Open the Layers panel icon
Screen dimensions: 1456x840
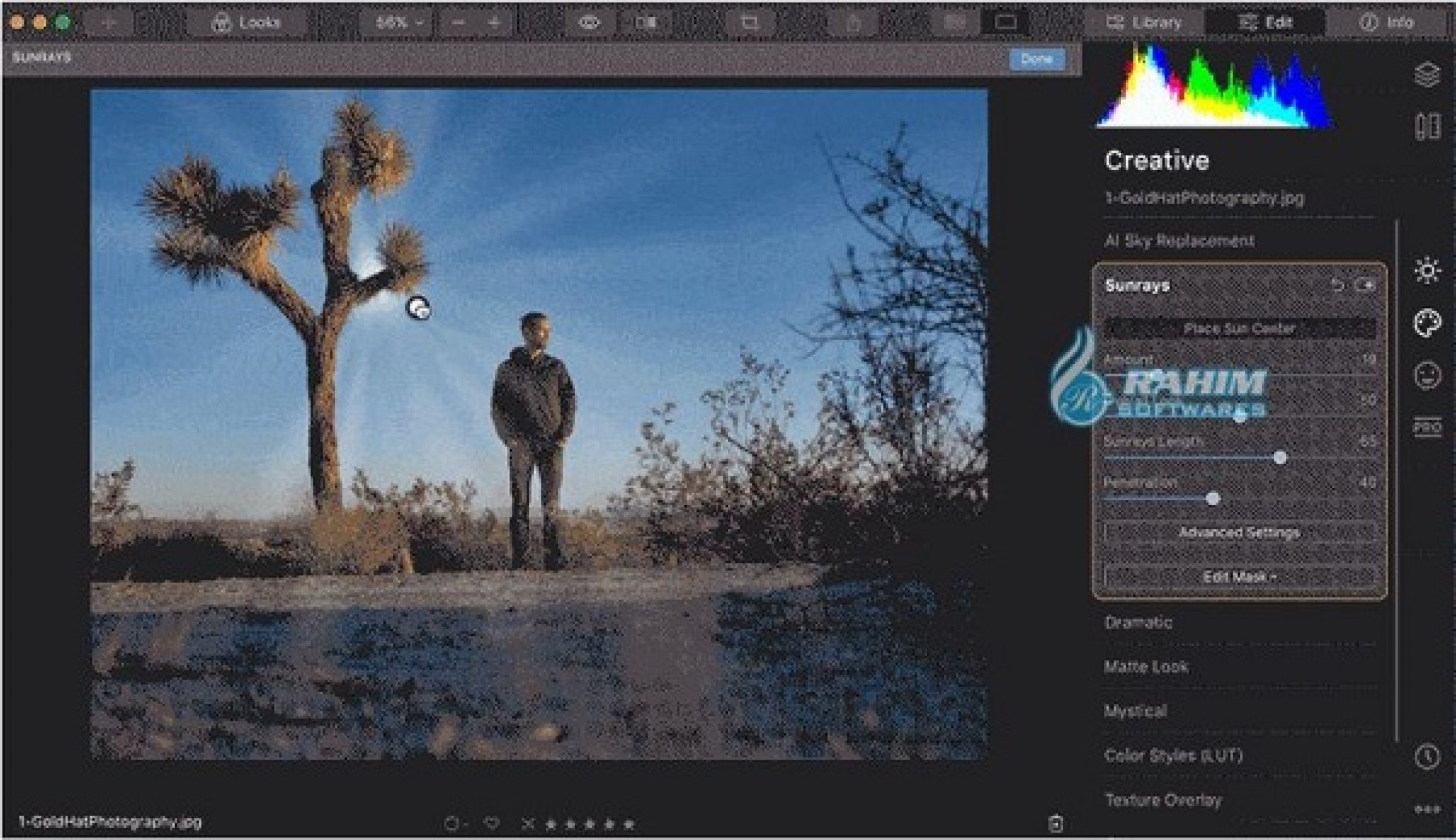tap(1427, 75)
